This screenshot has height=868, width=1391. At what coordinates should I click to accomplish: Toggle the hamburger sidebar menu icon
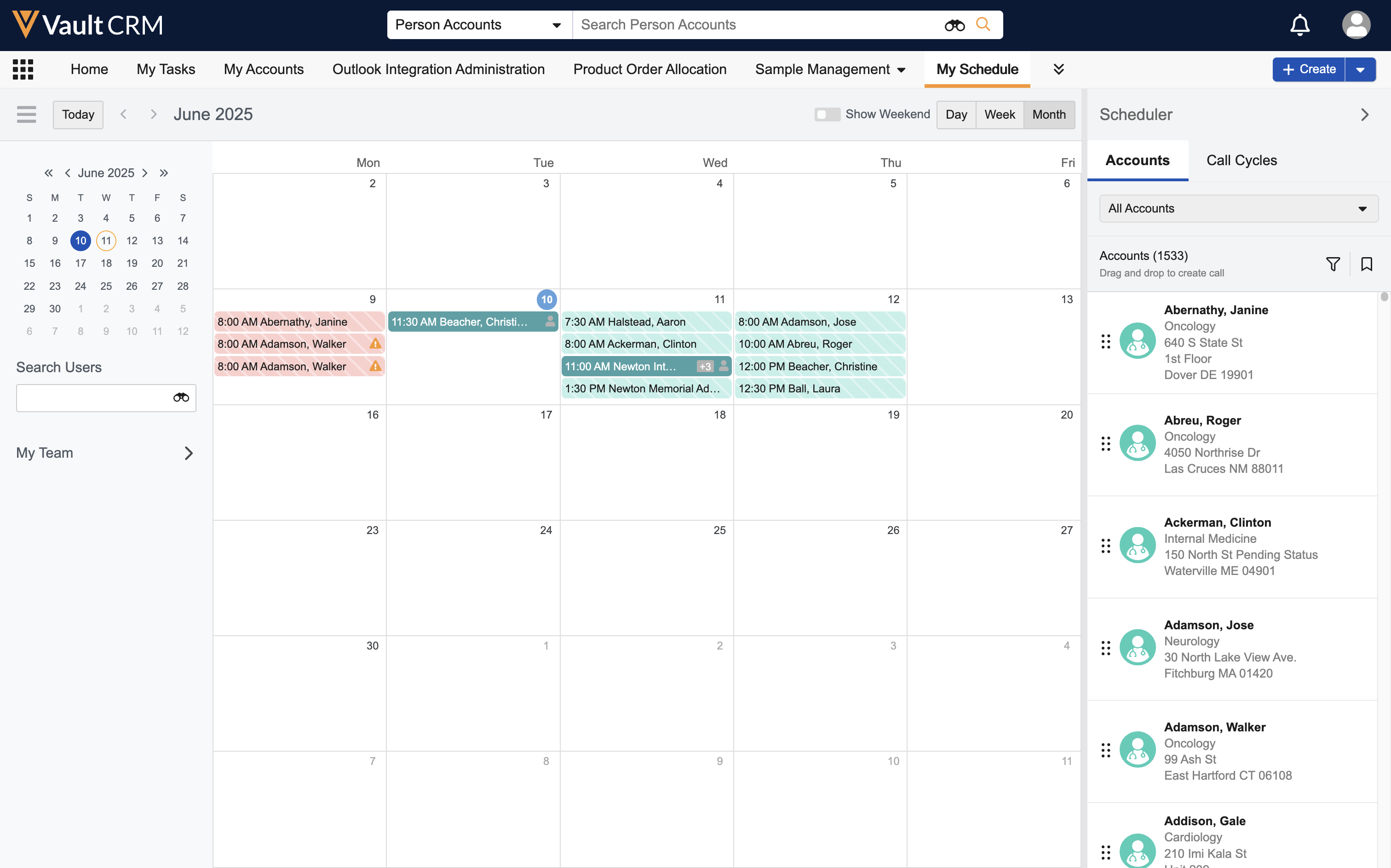tap(26, 114)
